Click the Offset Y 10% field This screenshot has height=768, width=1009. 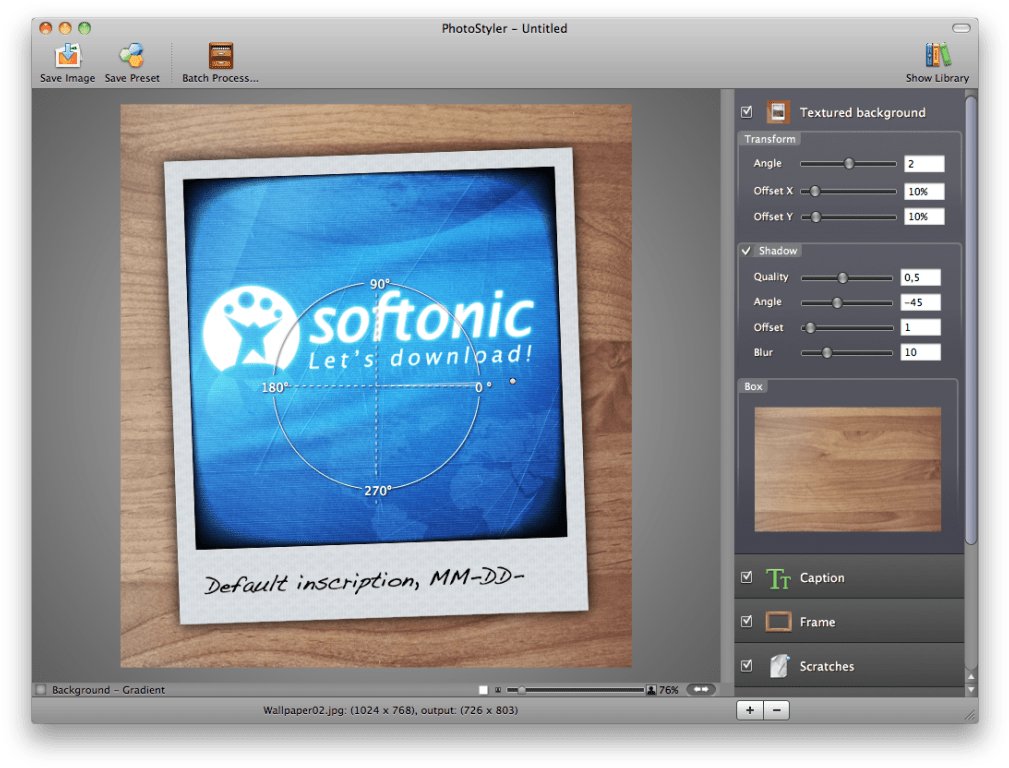924,216
